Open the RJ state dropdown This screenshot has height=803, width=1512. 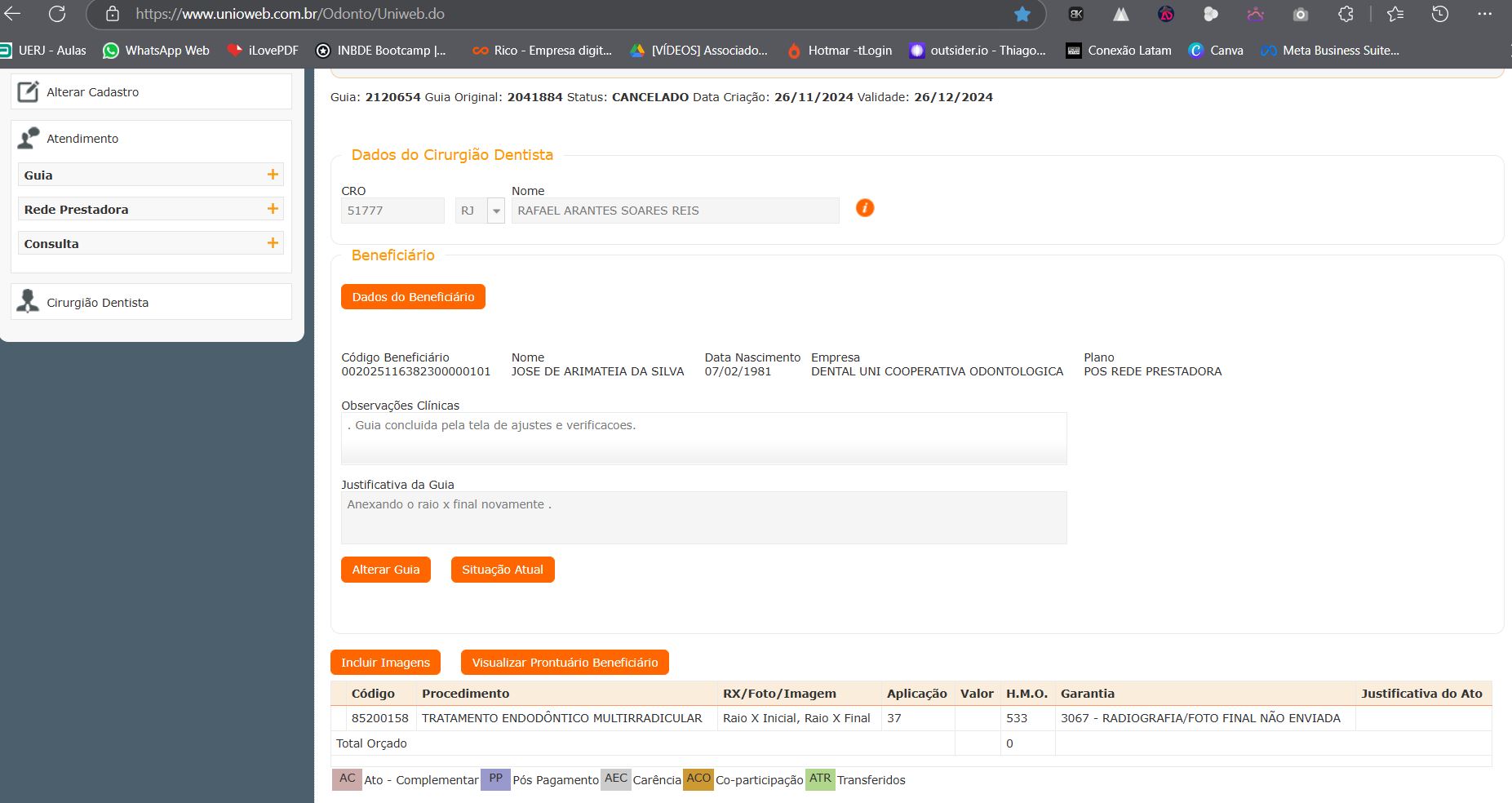point(495,211)
